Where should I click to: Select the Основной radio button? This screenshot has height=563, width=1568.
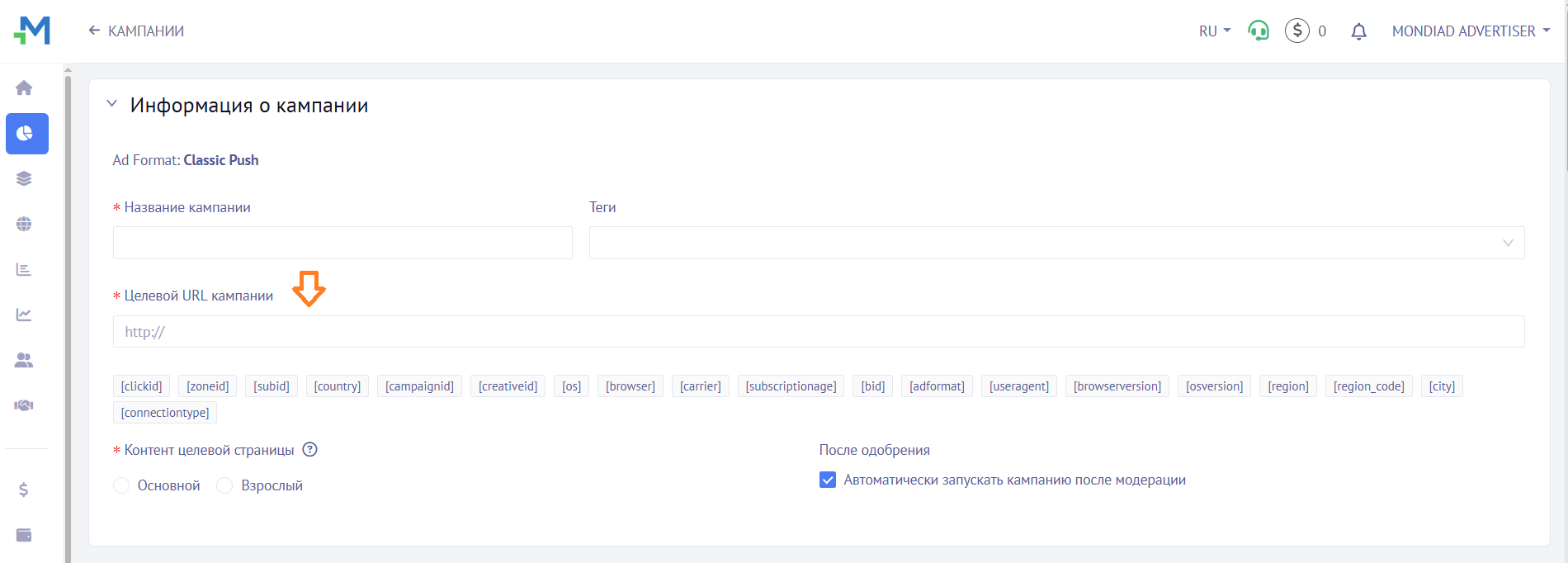point(121,485)
